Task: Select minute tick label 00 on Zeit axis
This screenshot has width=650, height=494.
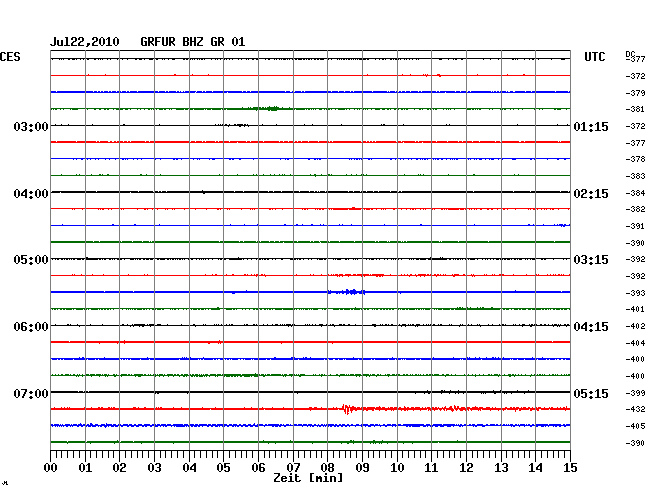Action: click(x=51, y=468)
